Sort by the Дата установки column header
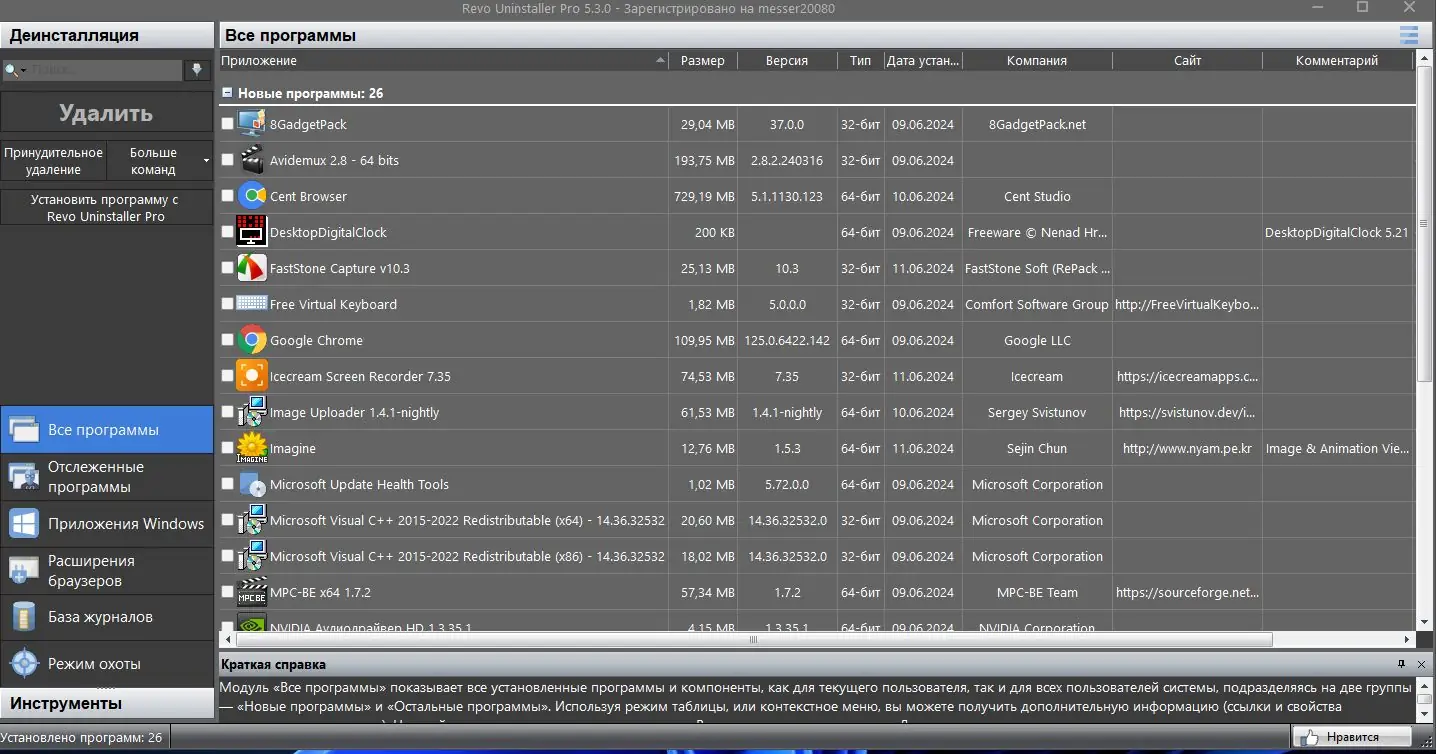This screenshot has width=1436, height=754. pyautogui.click(x=923, y=60)
